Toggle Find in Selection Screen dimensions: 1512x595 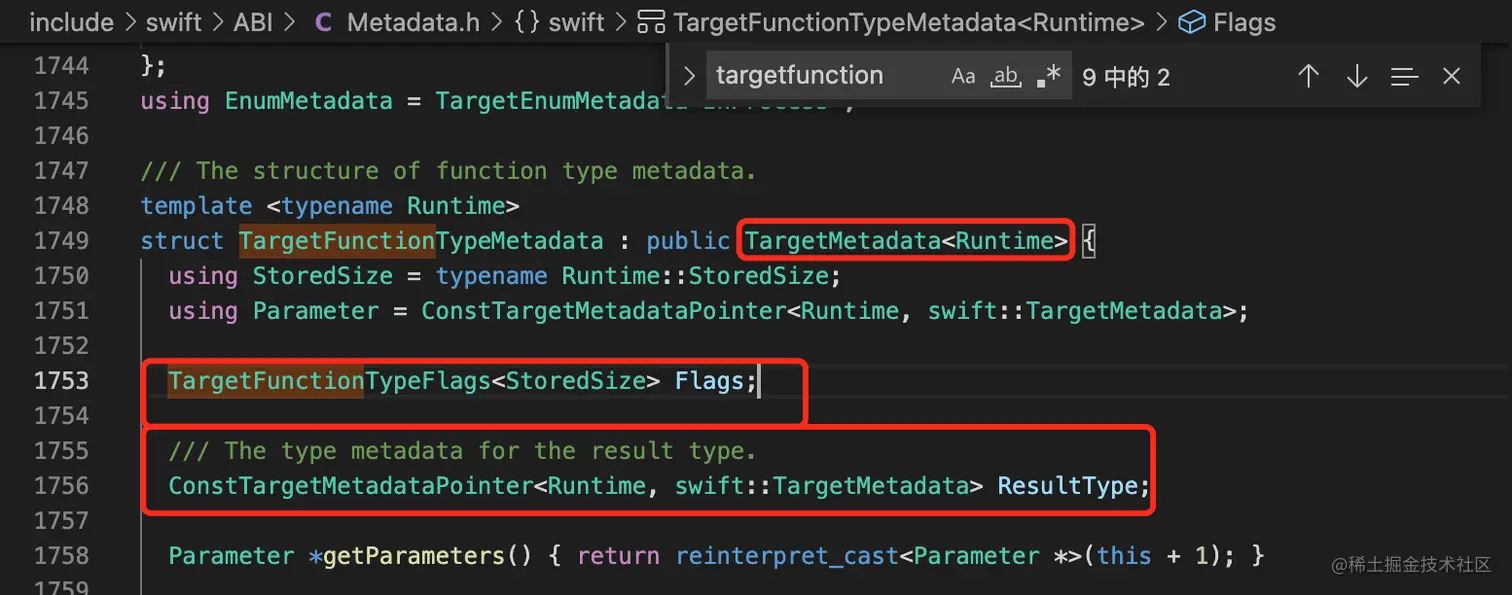coord(1404,76)
